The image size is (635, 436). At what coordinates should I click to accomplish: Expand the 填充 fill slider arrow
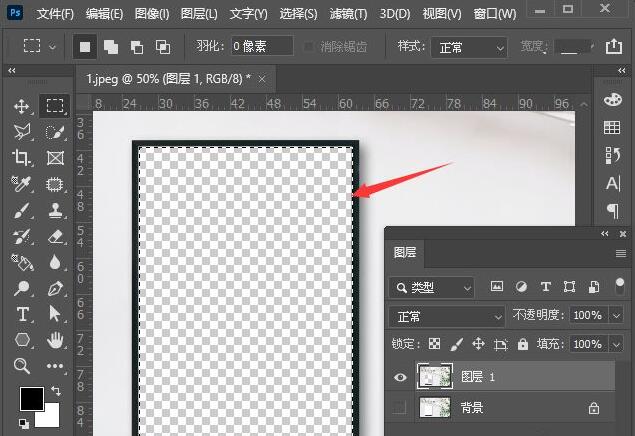[616, 345]
